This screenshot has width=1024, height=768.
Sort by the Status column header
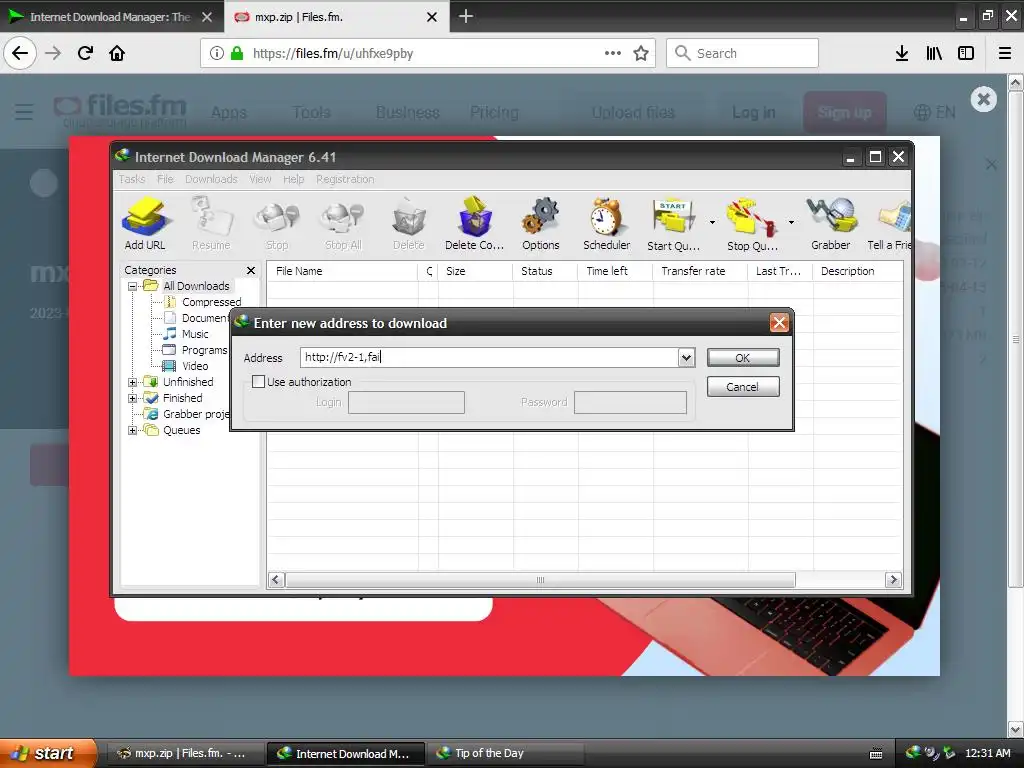click(545, 271)
